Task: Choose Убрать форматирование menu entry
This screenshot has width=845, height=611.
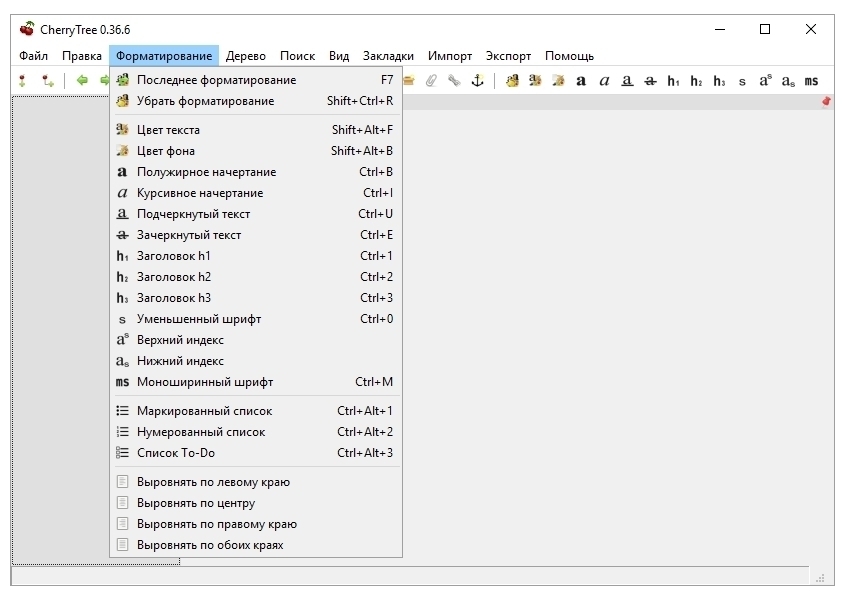Action: pyautogui.click(x=255, y=101)
